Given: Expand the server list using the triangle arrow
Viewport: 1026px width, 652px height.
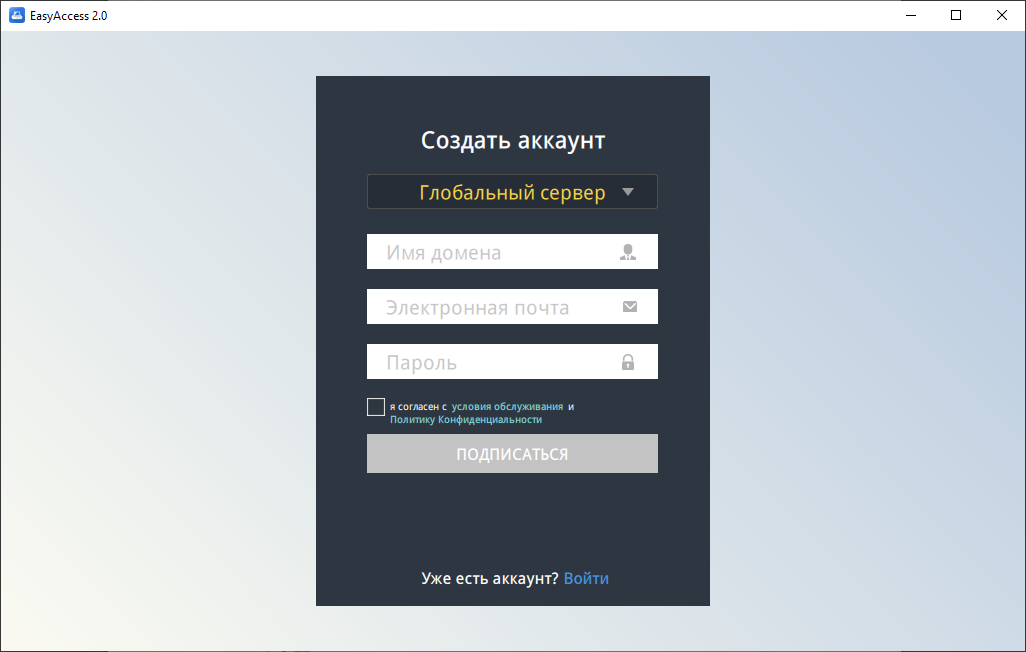Looking at the screenshot, I should coord(628,192).
